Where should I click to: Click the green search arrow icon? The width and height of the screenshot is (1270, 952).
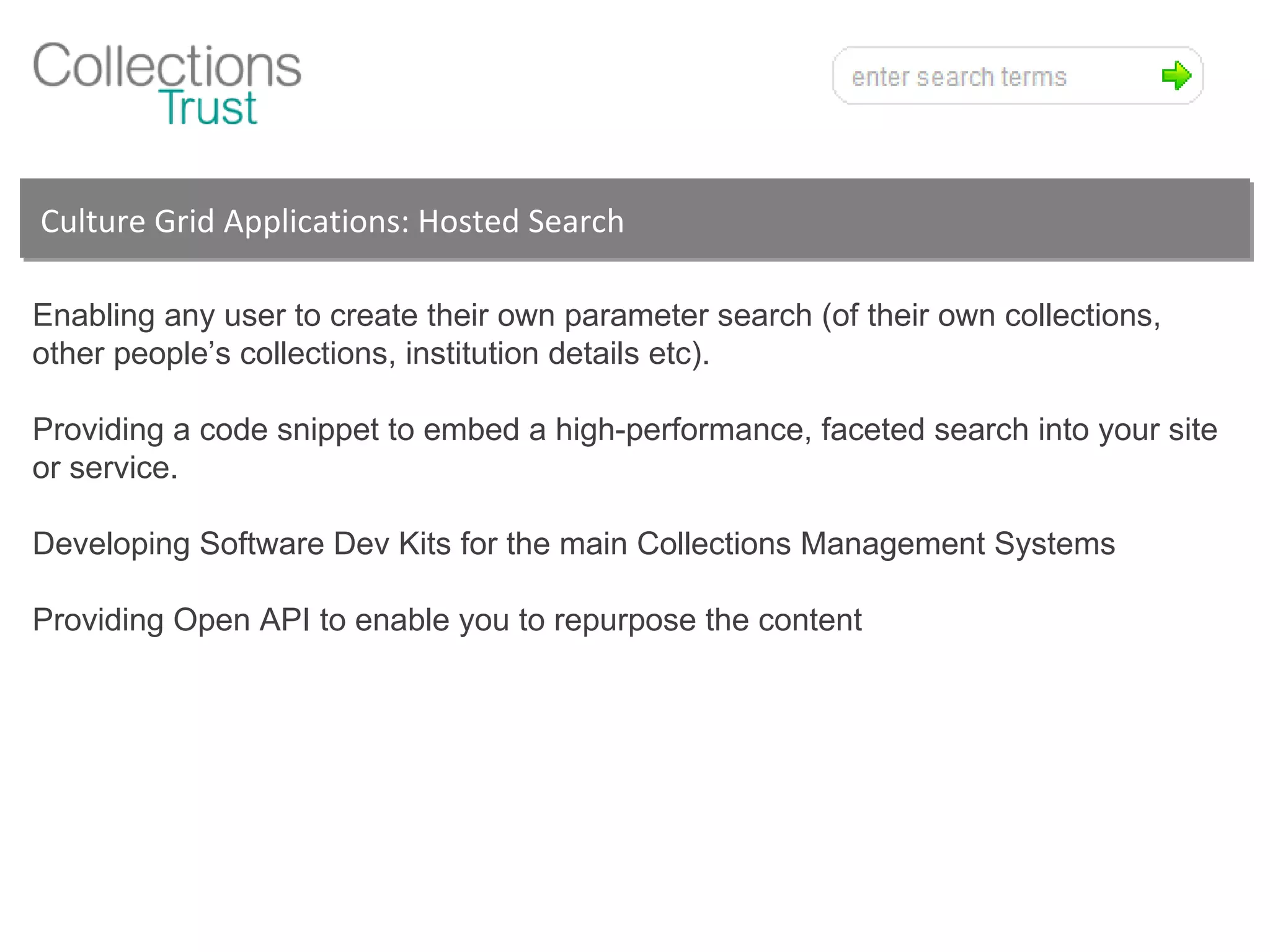(1176, 76)
